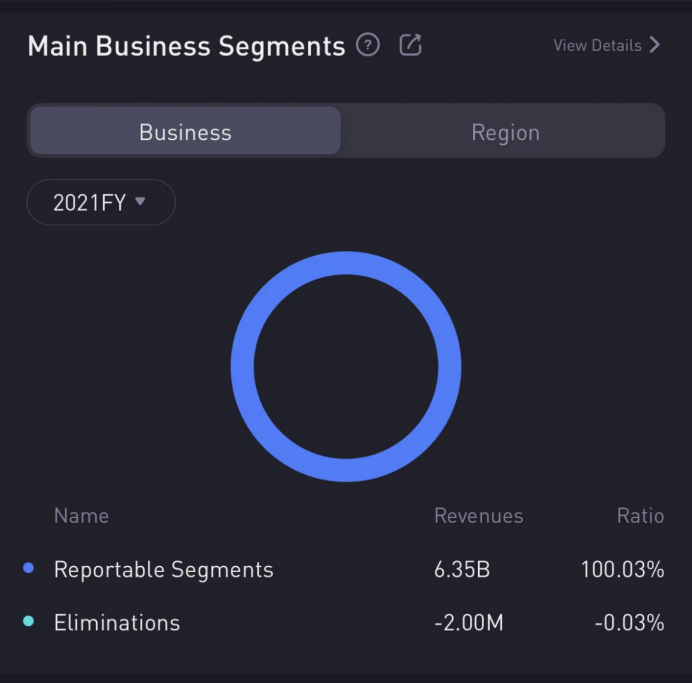
Task: Select the Reportable Segments row
Action: pos(163,570)
